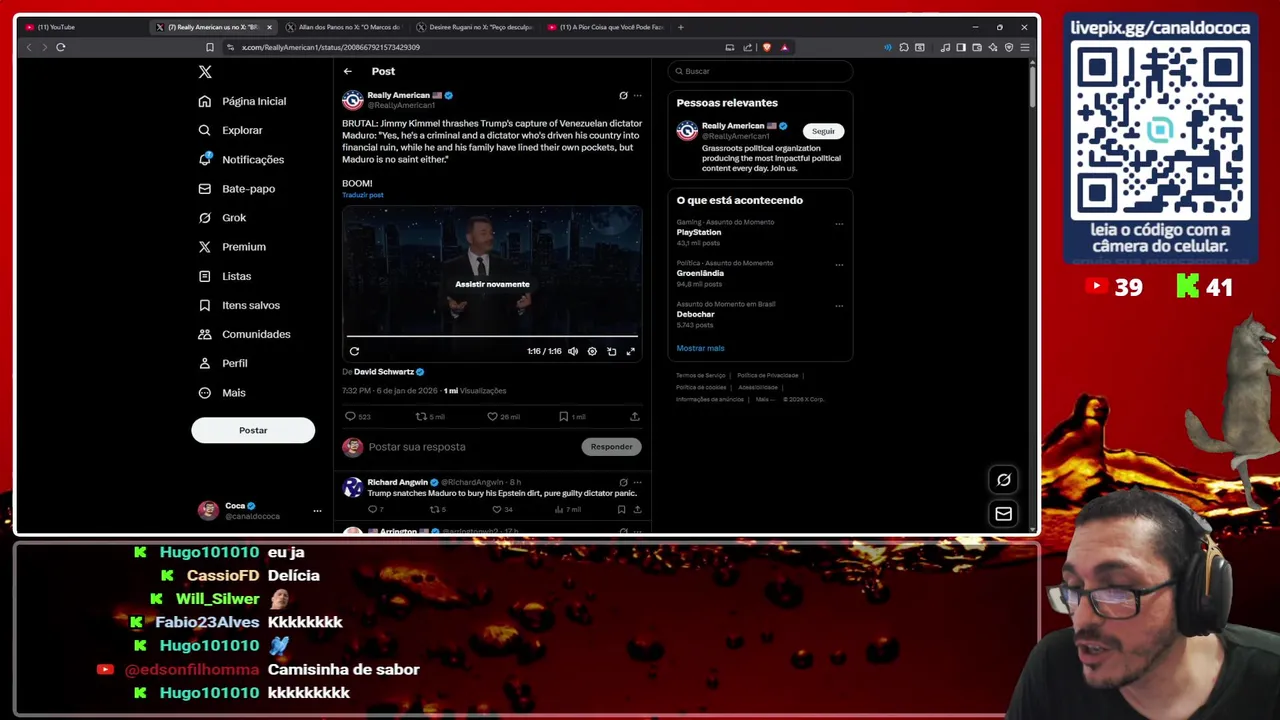This screenshot has width=1280, height=720.
Task: Expand the video to fullscreen
Action: pyautogui.click(x=630, y=351)
